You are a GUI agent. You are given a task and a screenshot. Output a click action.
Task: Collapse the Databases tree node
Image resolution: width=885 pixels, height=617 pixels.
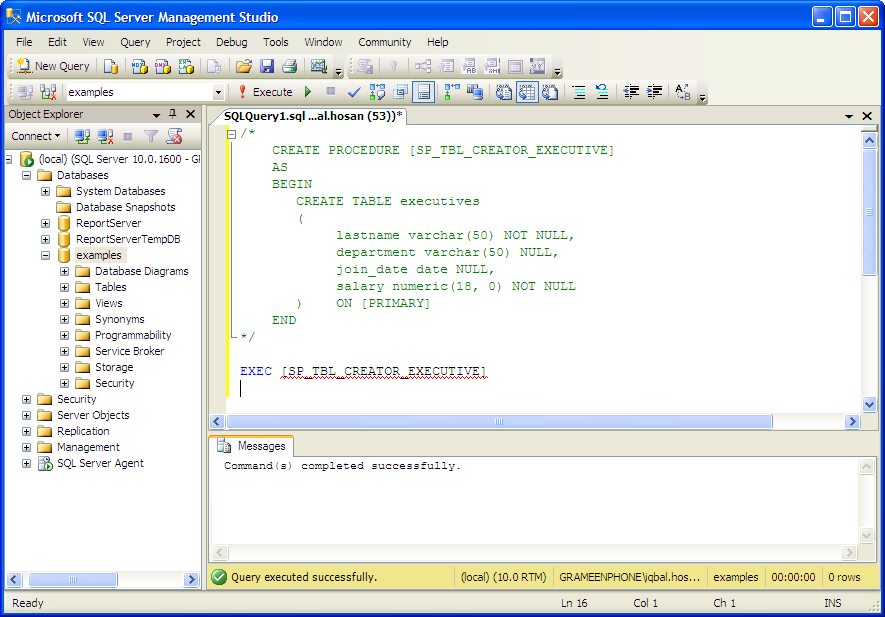tap(27, 175)
